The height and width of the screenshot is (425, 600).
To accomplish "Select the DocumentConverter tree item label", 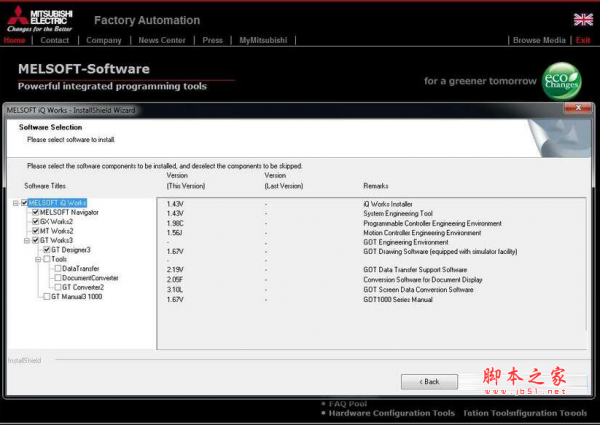I will tap(90, 278).
